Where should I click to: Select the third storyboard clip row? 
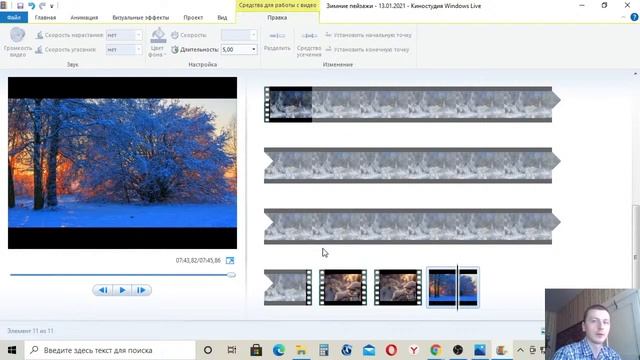pos(411,227)
